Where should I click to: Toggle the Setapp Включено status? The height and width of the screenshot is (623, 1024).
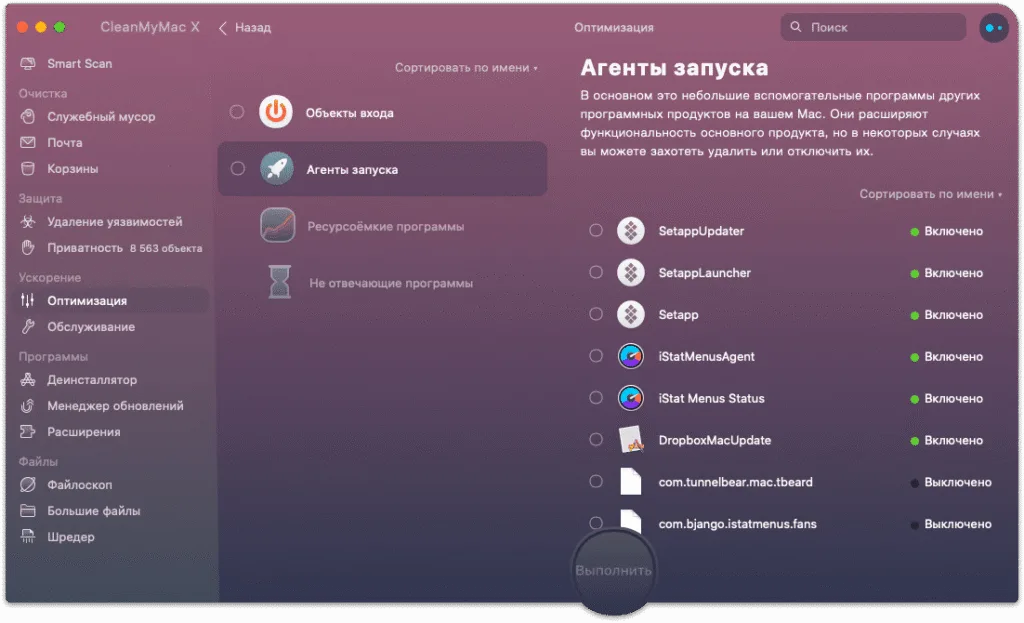coord(946,315)
